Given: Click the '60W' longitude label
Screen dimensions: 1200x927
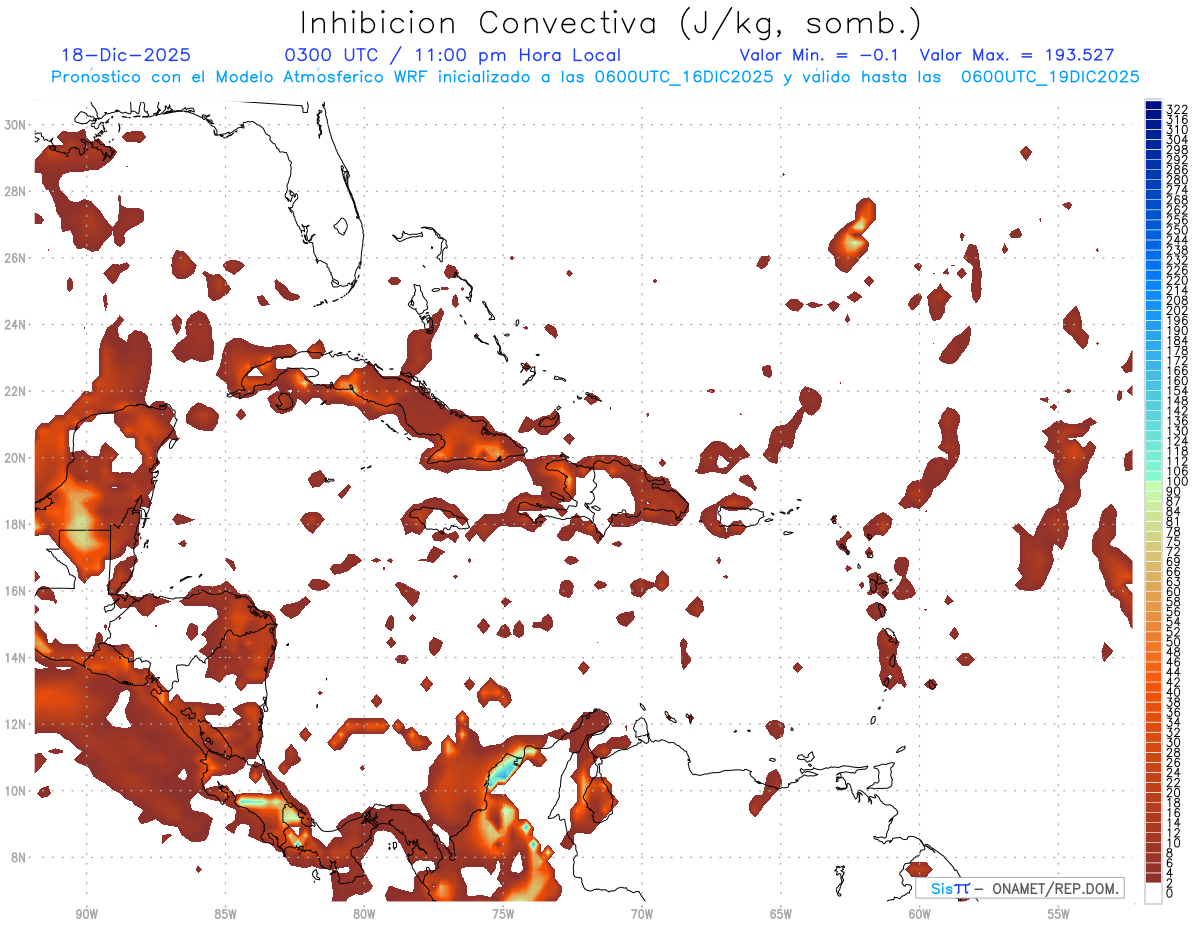Looking at the screenshot, I should tap(920, 914).
